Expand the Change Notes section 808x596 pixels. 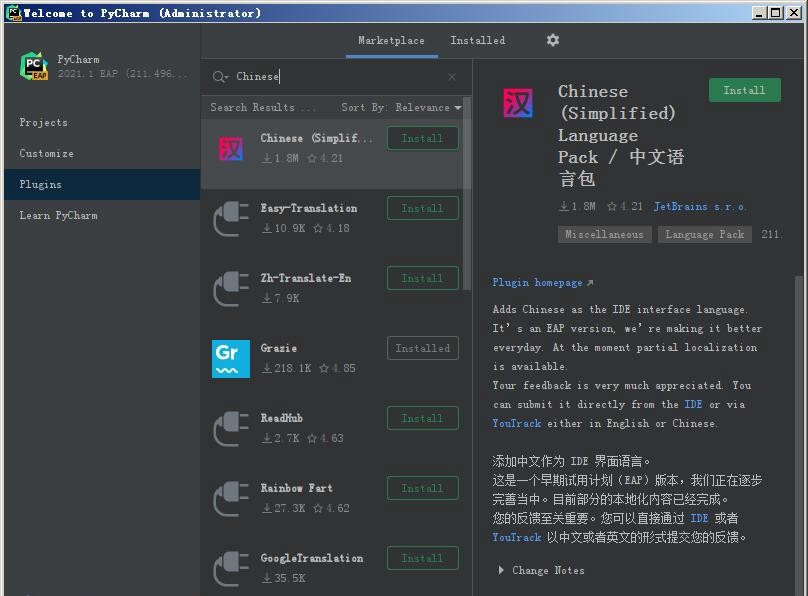pyautogui.click(x=541, y=570)
